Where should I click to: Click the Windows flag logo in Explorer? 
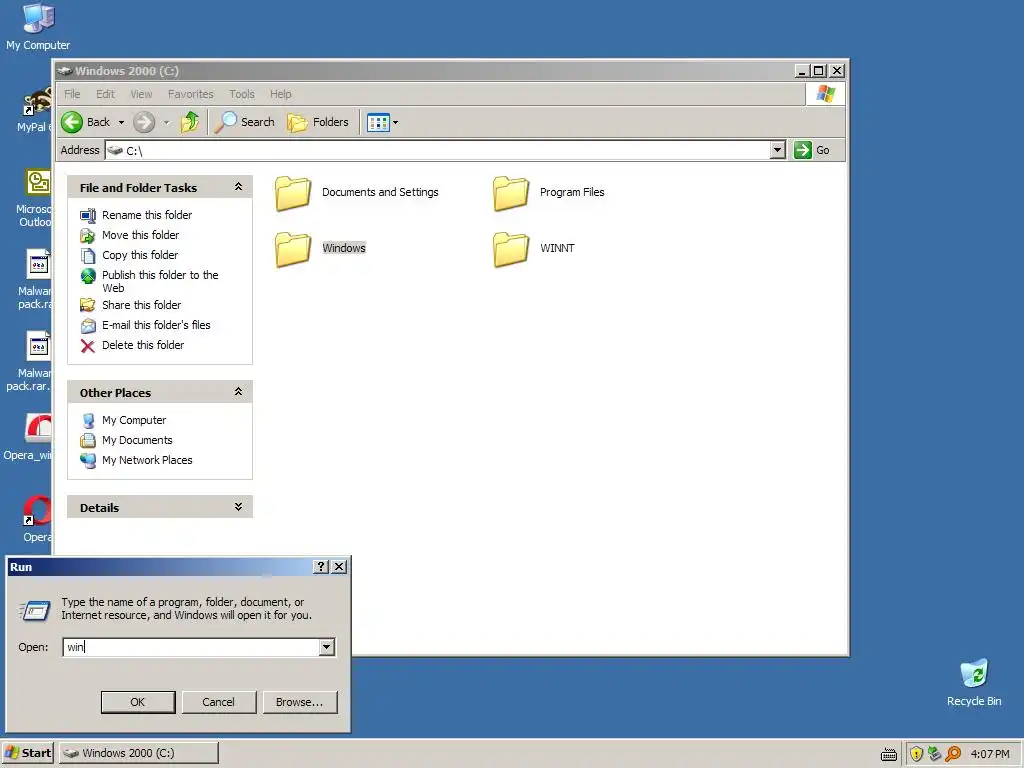pos(825,94)
